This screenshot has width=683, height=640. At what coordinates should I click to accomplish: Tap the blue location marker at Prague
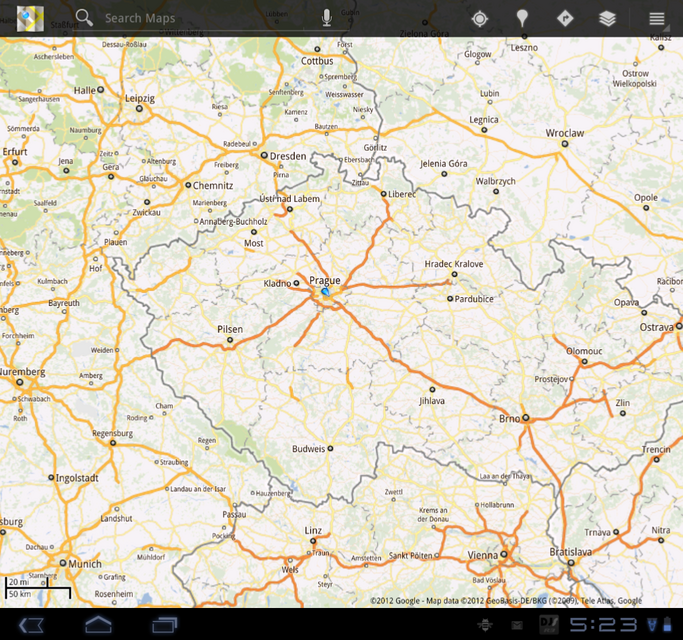point(325,293)
